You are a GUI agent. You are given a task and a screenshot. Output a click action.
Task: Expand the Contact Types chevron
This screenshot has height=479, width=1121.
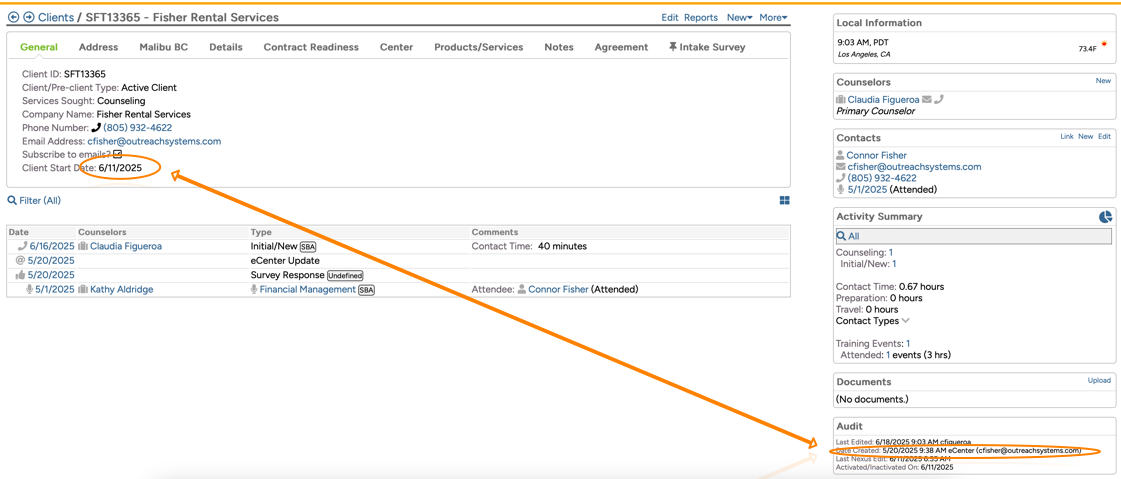click(x=906, y=321)
